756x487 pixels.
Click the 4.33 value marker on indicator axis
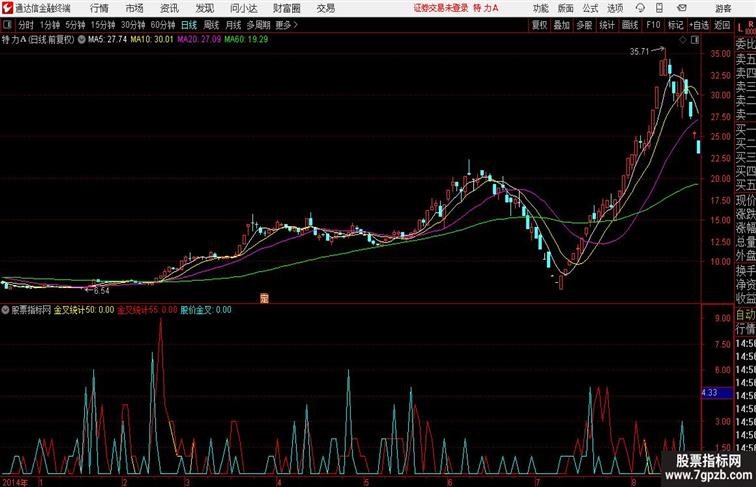click(716, 392)
